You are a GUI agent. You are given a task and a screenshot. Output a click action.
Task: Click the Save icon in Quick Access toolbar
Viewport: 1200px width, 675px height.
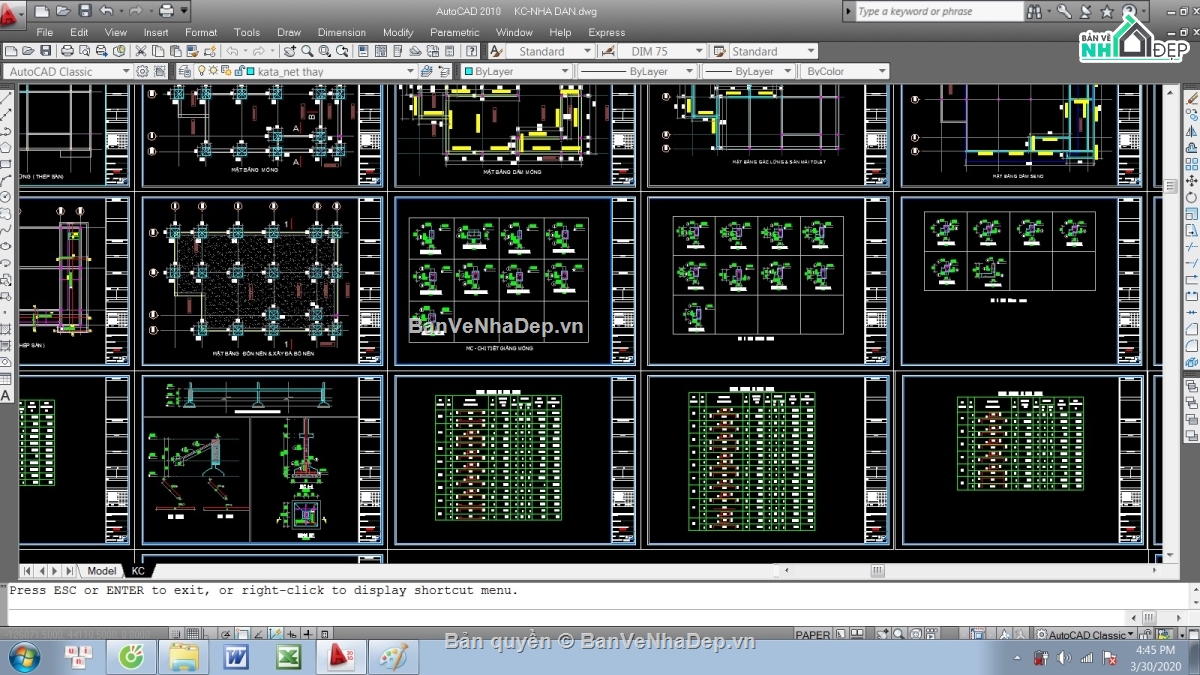coord(84,11)
